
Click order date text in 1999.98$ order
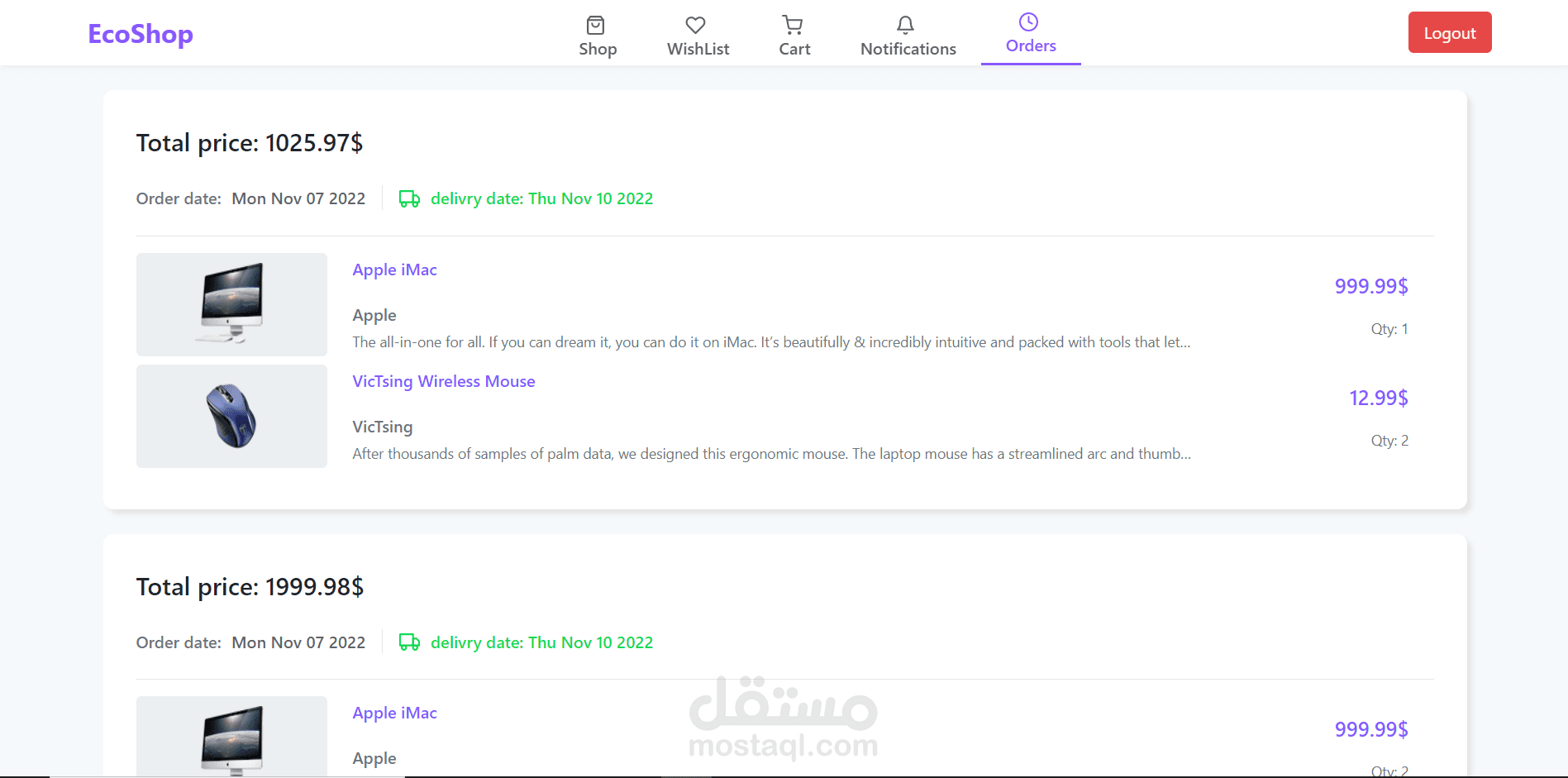[250, 642]
